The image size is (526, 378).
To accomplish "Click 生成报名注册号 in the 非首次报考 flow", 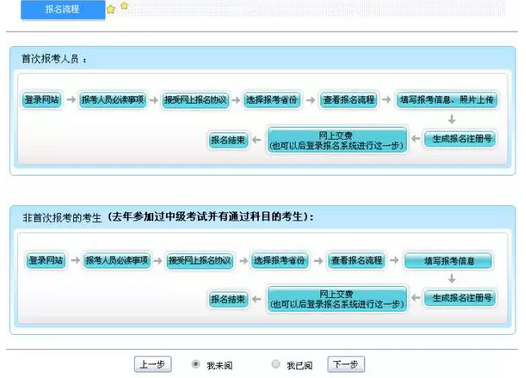I will coord(460,298).
